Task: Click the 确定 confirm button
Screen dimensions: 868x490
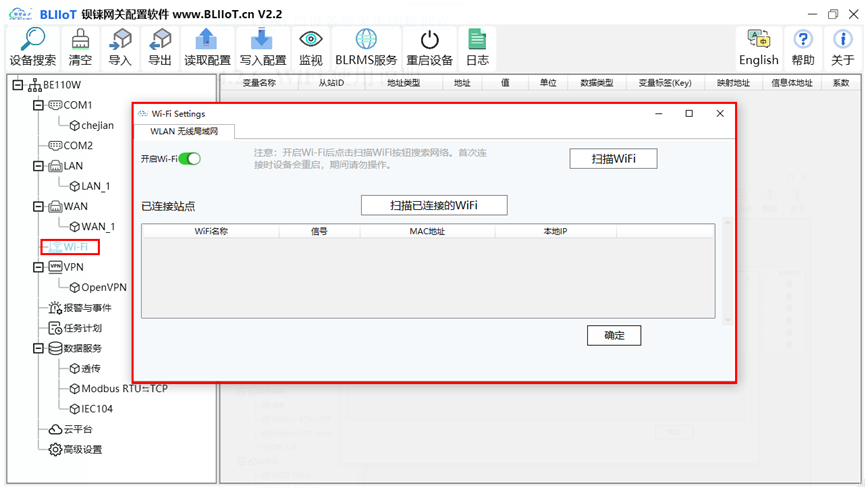Action: coord(613,335)
